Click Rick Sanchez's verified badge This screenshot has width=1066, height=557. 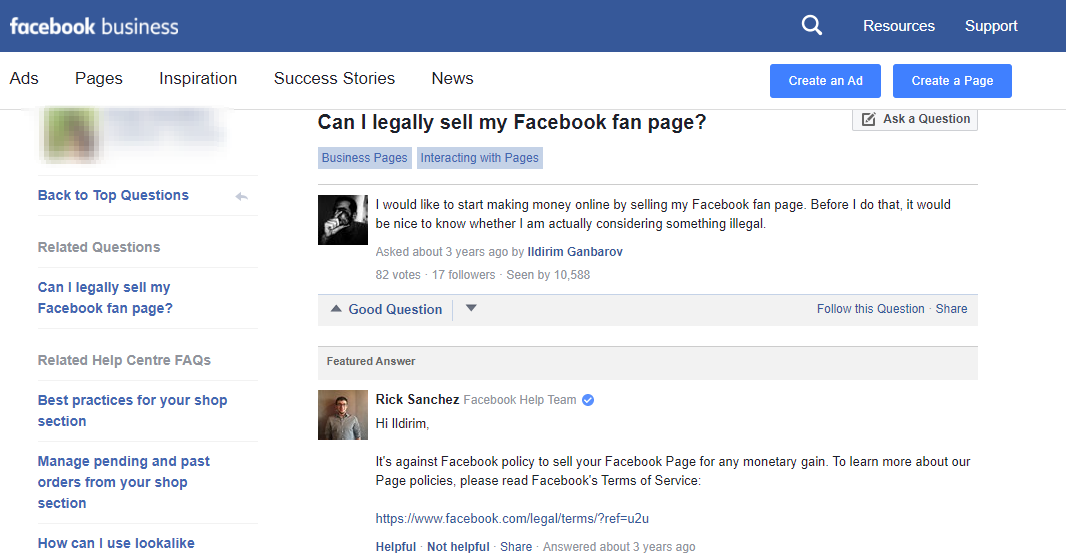click(588, 400)
